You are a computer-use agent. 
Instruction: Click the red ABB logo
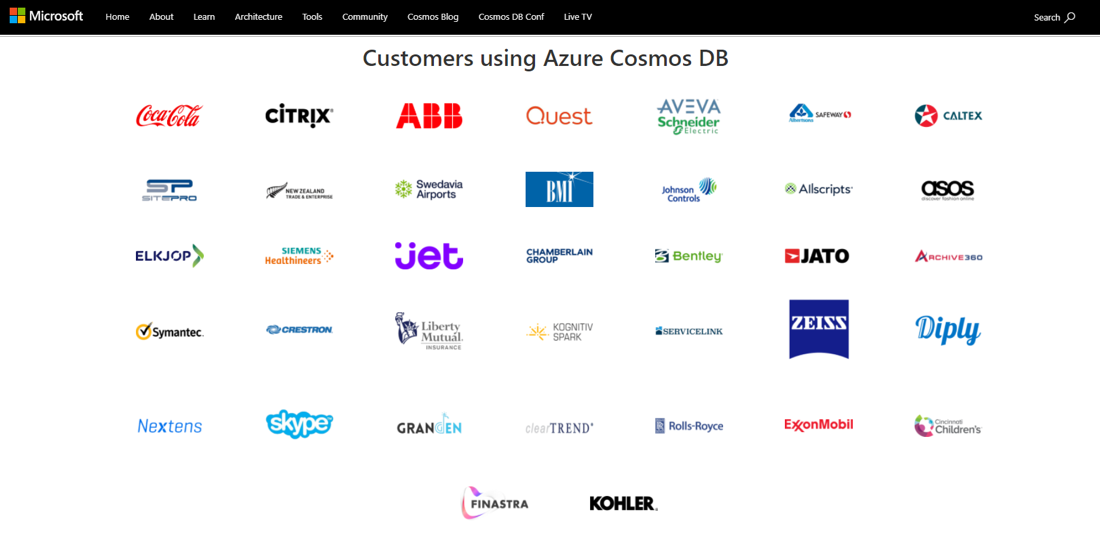pos(429,116)
